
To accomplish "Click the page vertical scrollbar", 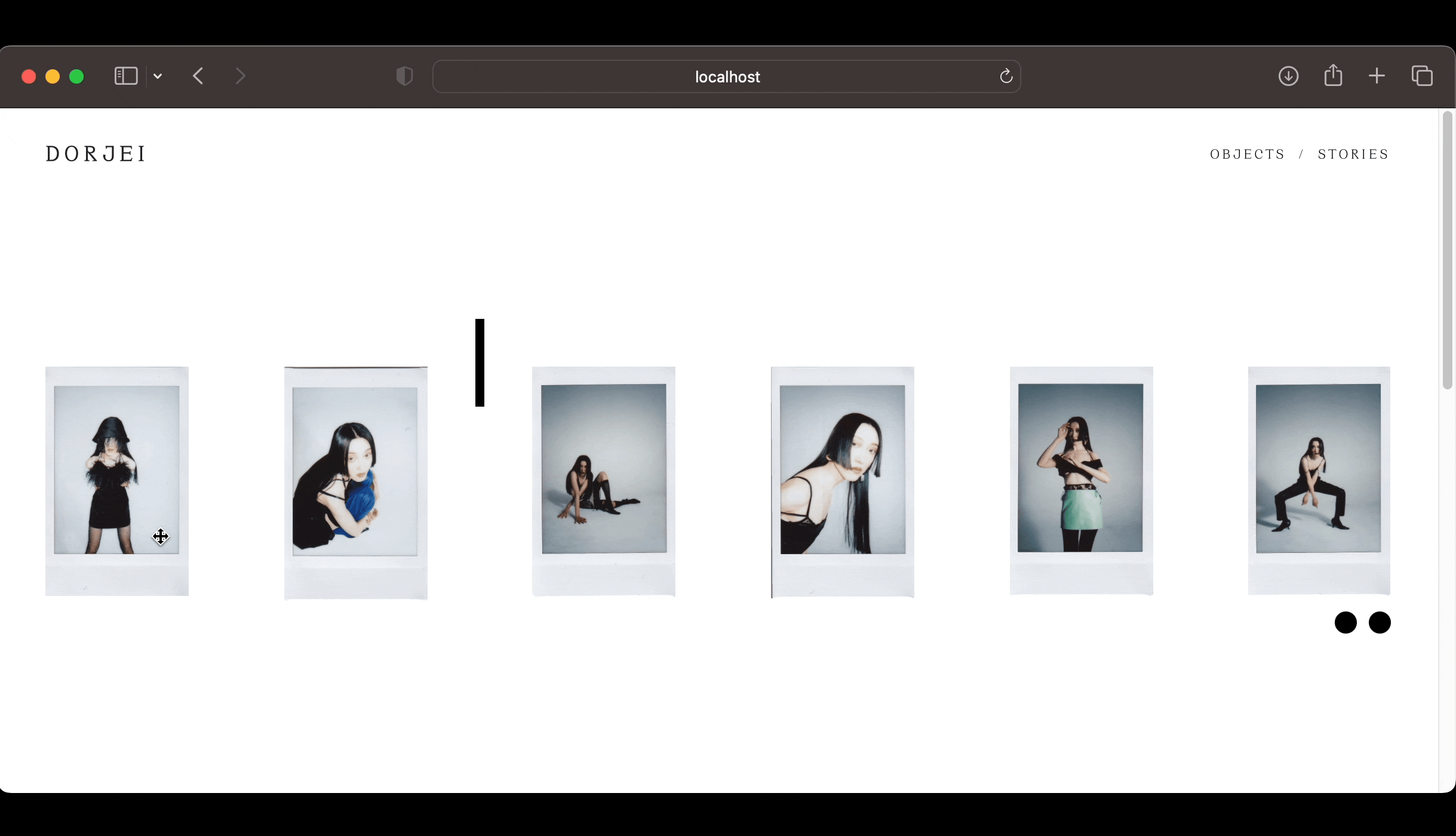I will pyautogui.click(x=1447, y=251).
